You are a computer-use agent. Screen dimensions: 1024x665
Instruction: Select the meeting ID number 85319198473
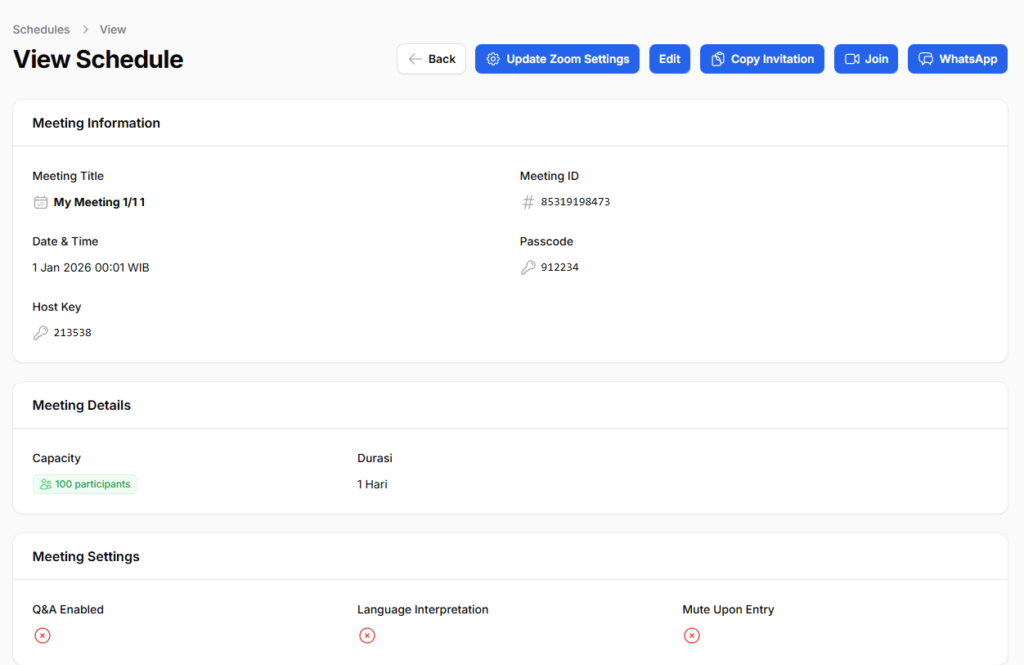[575, 202]
